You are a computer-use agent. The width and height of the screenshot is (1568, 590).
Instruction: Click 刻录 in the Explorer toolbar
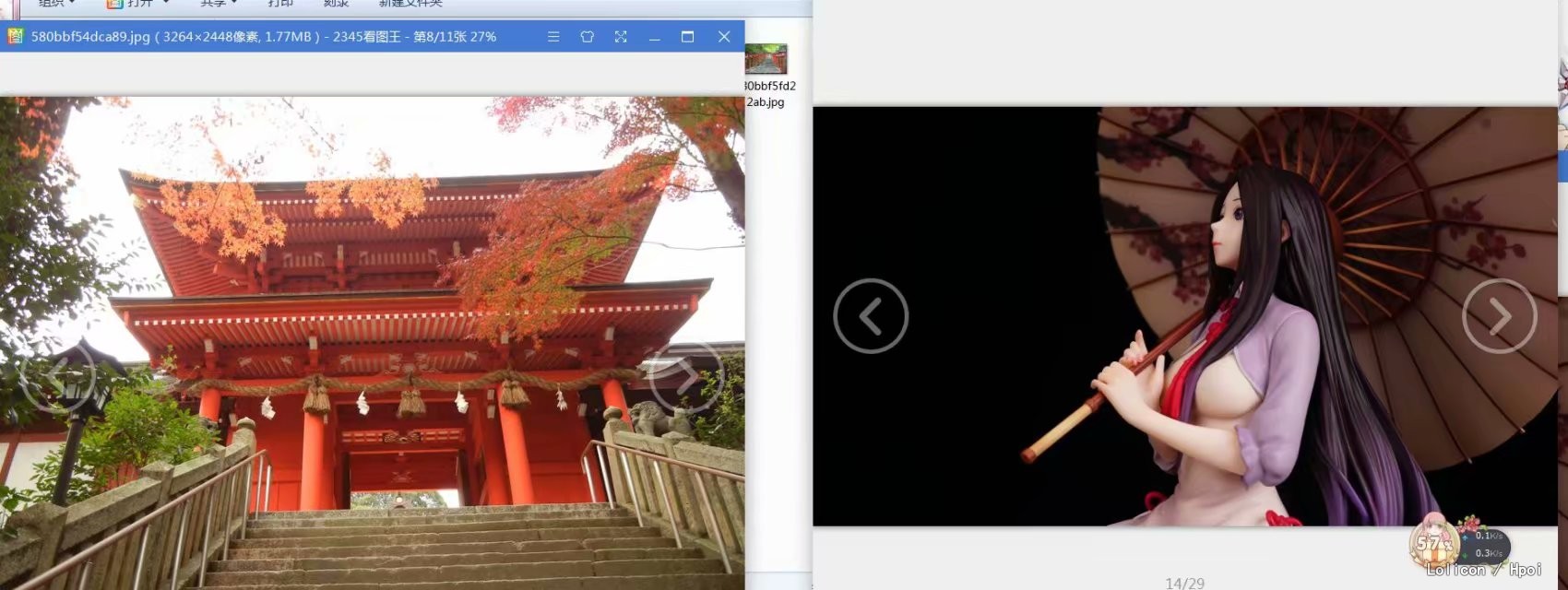point(336,4)
